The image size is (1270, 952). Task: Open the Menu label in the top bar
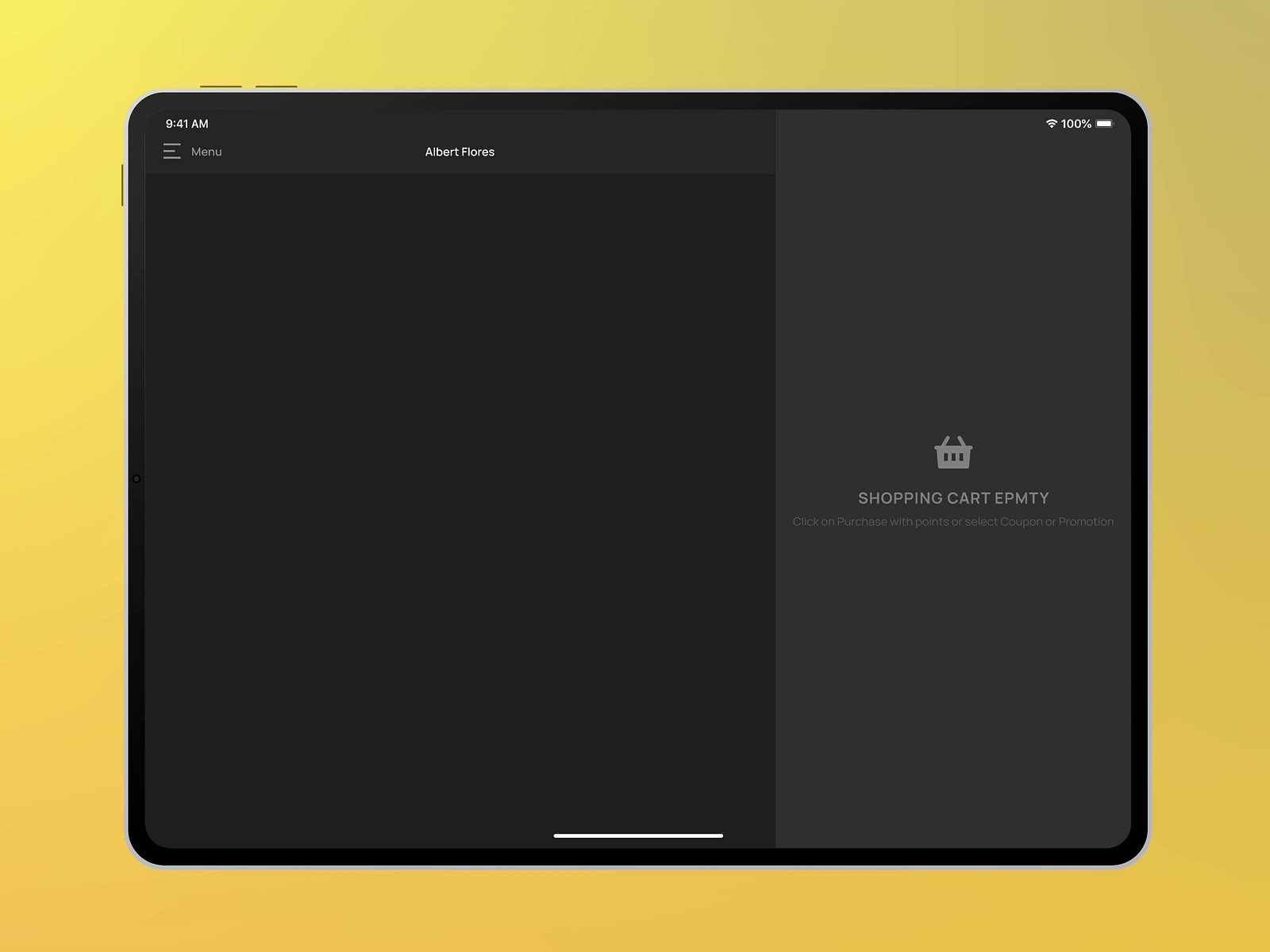coord(206,151)
